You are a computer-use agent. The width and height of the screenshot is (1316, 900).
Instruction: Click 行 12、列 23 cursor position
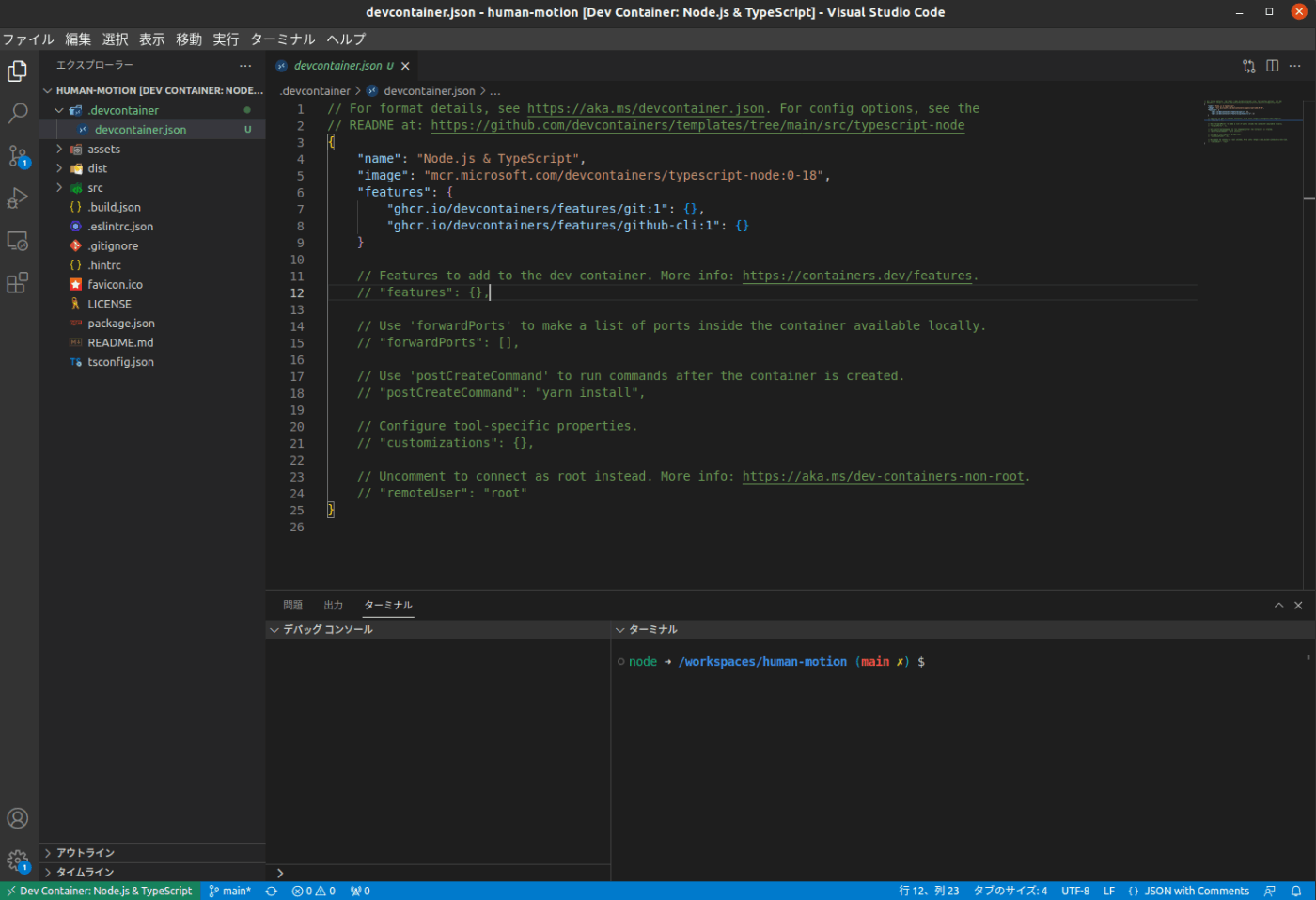click(x=929, y=891)
